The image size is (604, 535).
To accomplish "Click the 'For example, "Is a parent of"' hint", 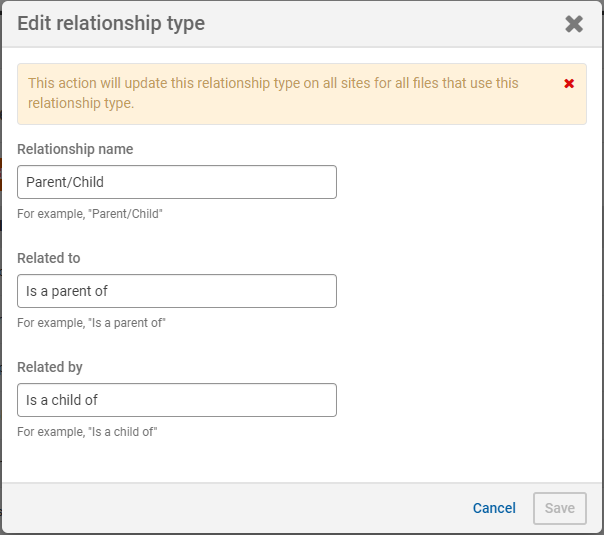I will pos(91,323).
